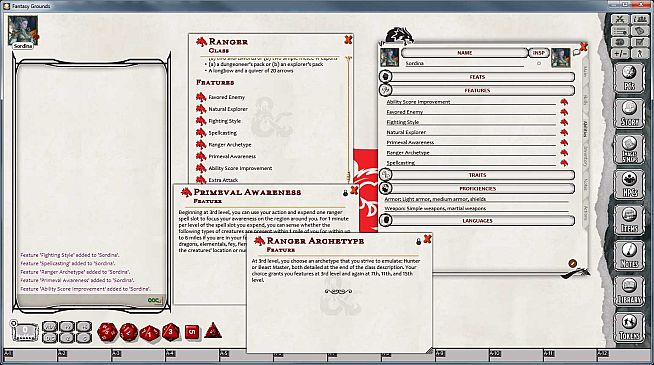Switch to the Skills tab of character sheet
The height and width of the screenshot is (365, 654).
coord(585,100)
